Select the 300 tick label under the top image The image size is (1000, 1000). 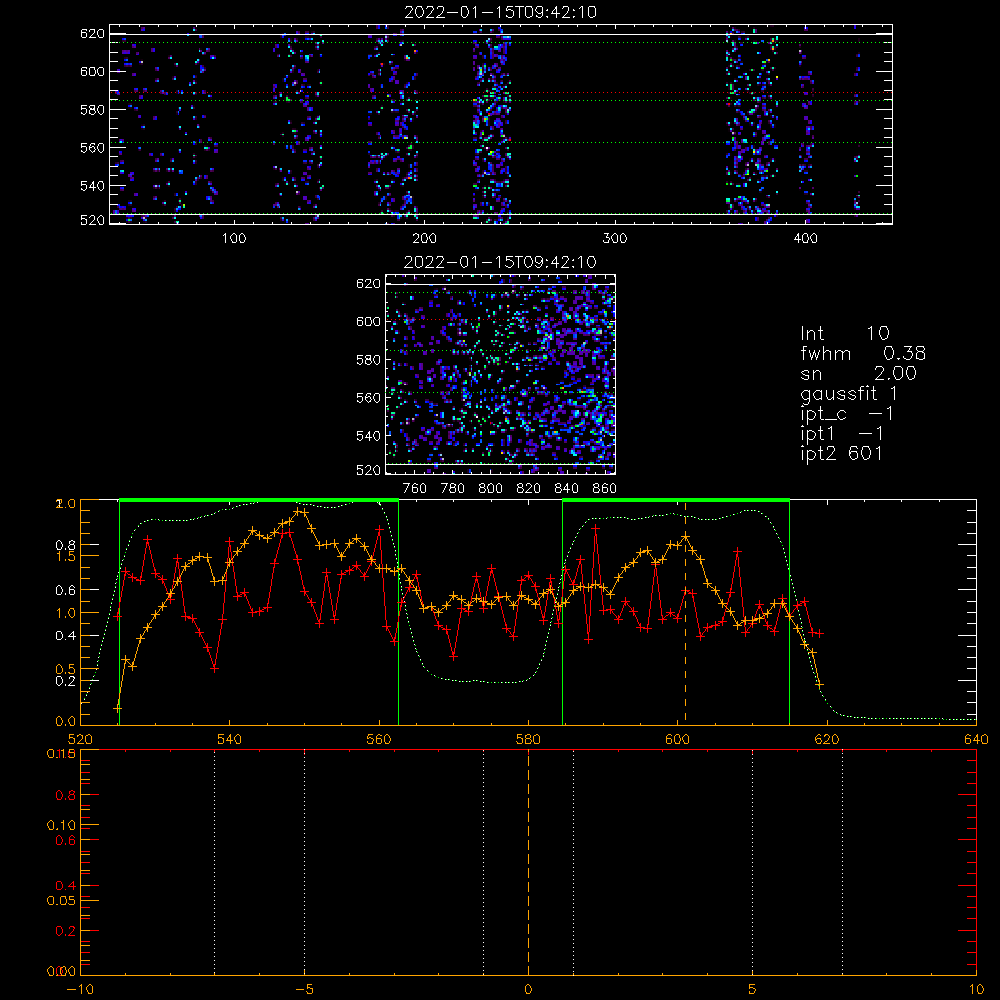(x=615, y=239)
